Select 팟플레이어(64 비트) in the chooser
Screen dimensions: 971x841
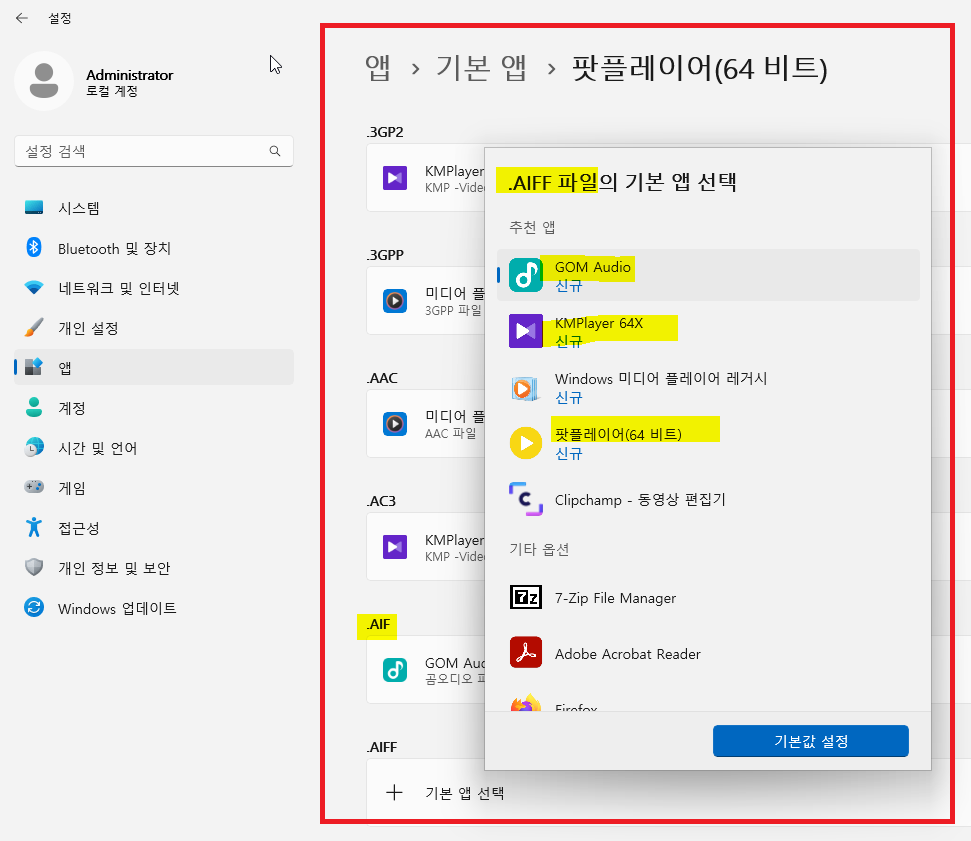click(708, 443)
